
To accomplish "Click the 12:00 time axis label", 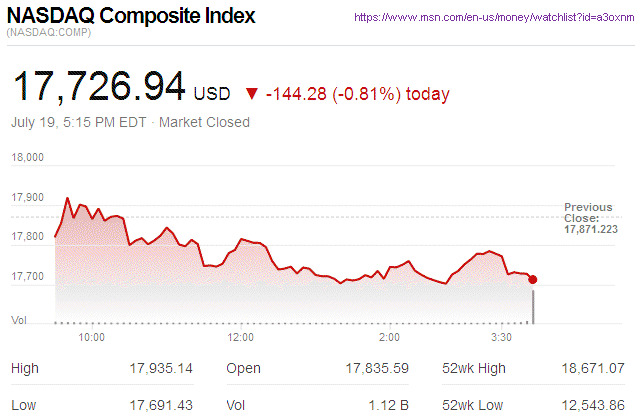I will (x=241, y=338).
